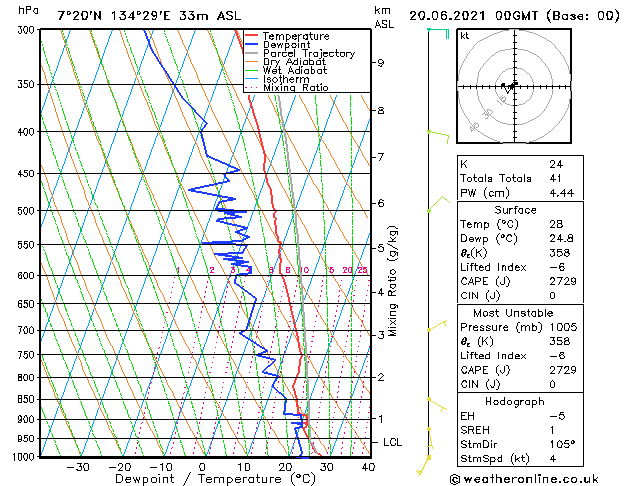Click the green wind barb at 500 hPa
The height and width of the screenshot is (486, 629).
[439, 204]
